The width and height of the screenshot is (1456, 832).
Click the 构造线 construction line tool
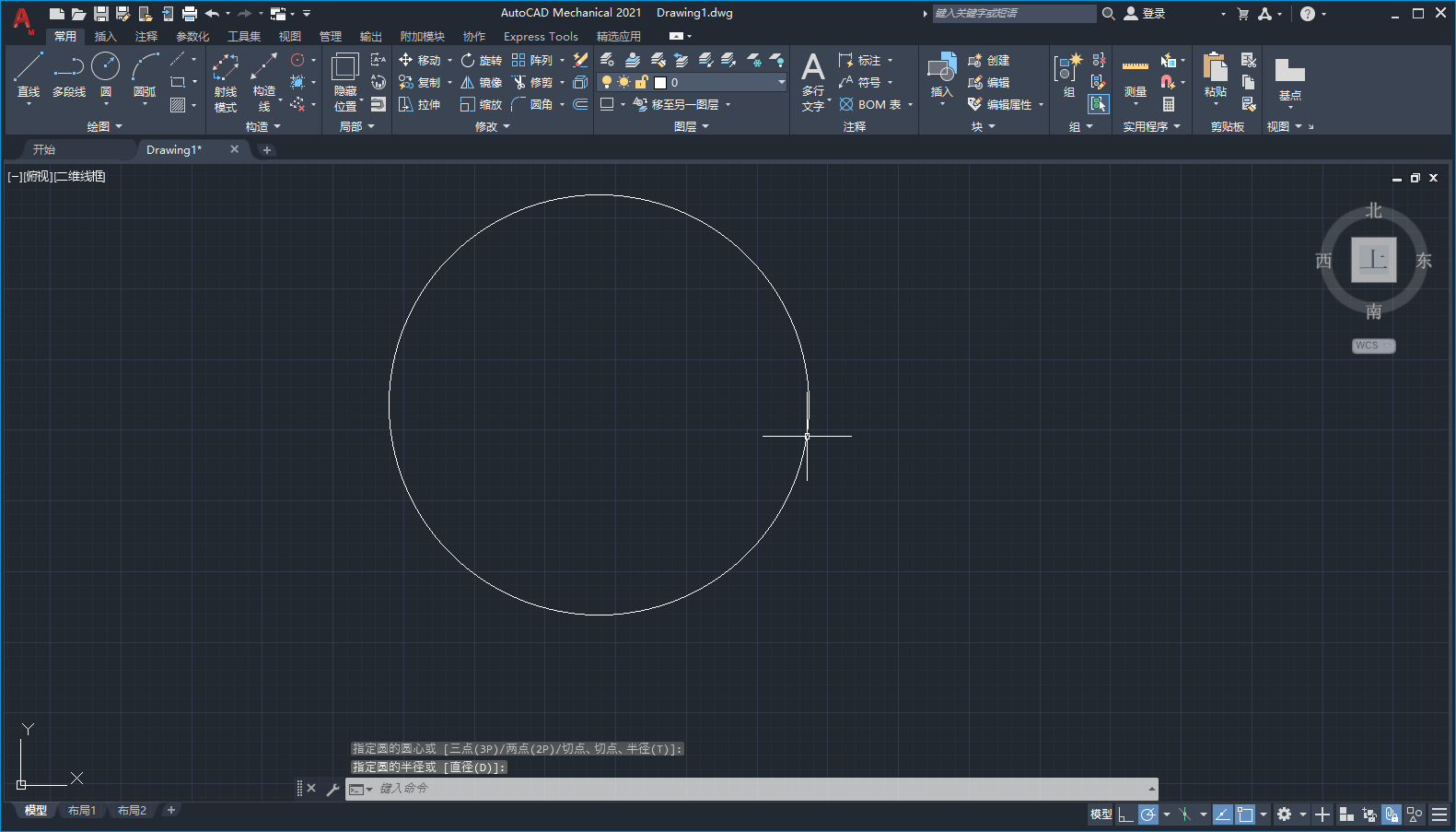pos(264,82)
